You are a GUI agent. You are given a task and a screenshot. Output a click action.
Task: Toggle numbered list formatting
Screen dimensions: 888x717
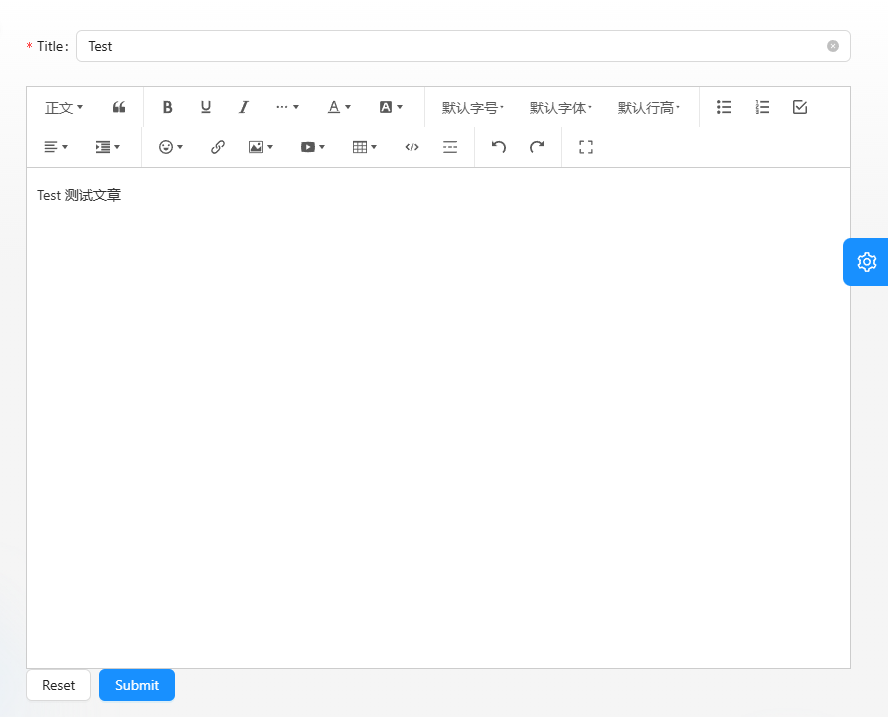762,107
